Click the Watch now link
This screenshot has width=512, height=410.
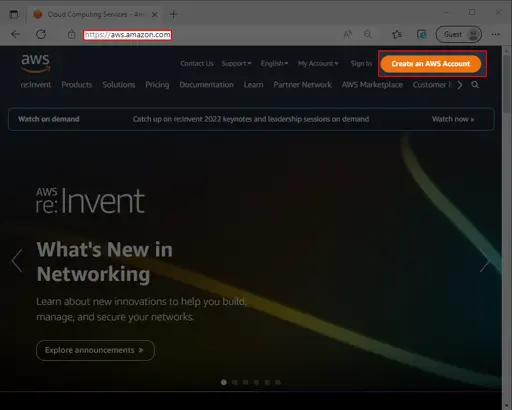[453, 119]
